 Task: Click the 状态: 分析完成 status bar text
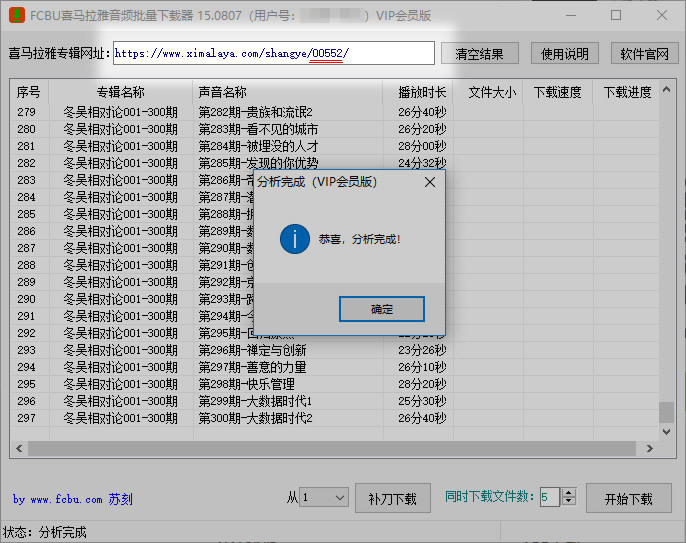click(x=45, y=532)
